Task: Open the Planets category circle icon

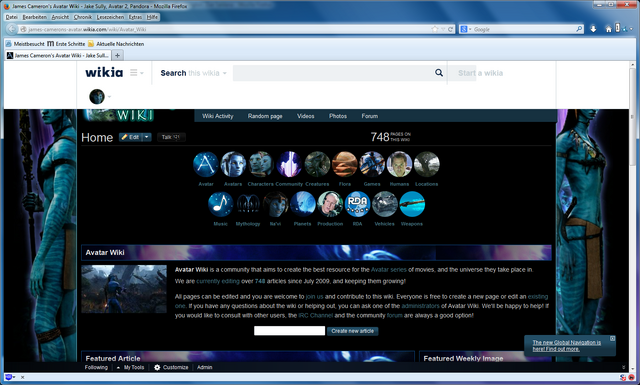Action: pyautogui.click(x=302, y=204)
